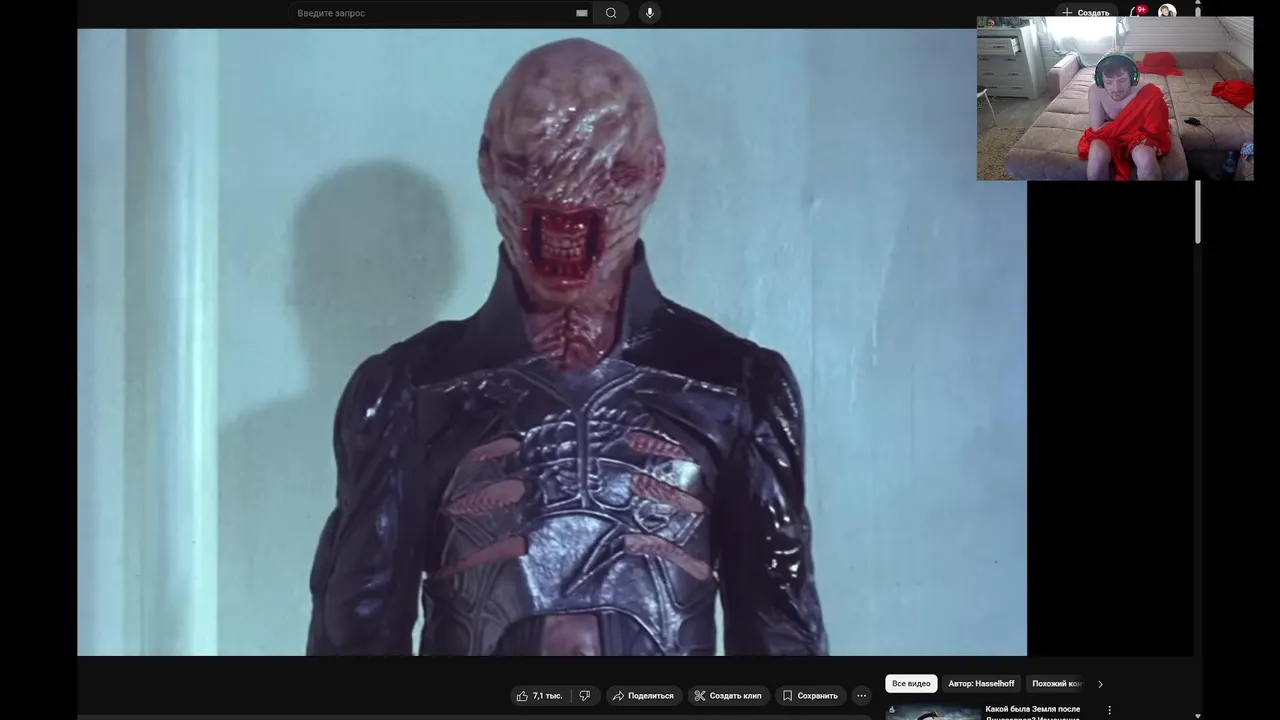Click the webcam overlay window

tap(1115, 98)
